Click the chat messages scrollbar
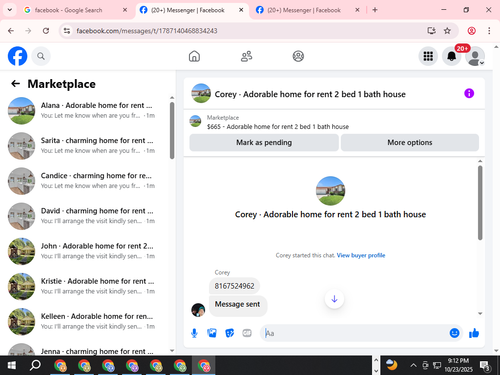 coord(480,203)
